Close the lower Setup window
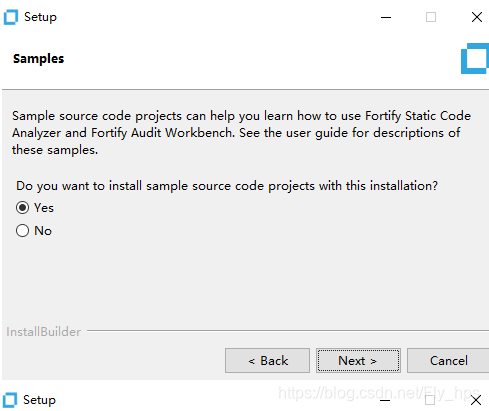This screenshot has width=489, height=411. tap(476, 400)
